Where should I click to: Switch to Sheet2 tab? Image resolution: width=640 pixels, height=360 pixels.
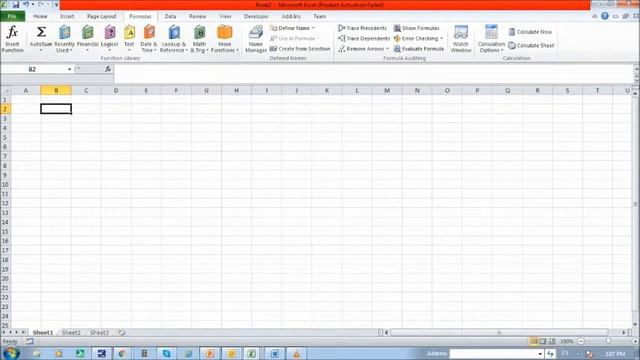click(71, 333)
